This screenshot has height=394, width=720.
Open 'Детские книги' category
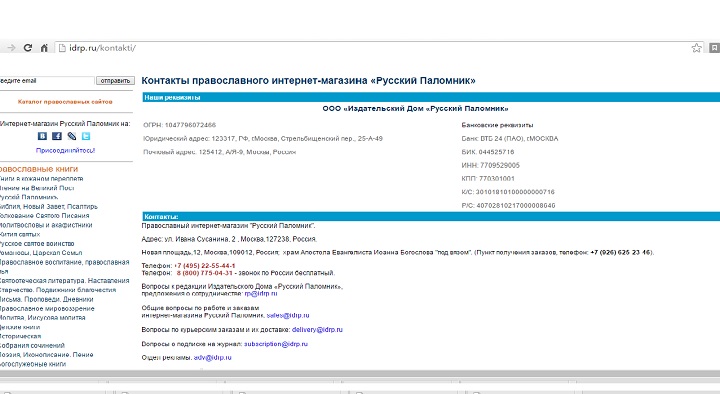pyautogui.click(x=20, y=327)
